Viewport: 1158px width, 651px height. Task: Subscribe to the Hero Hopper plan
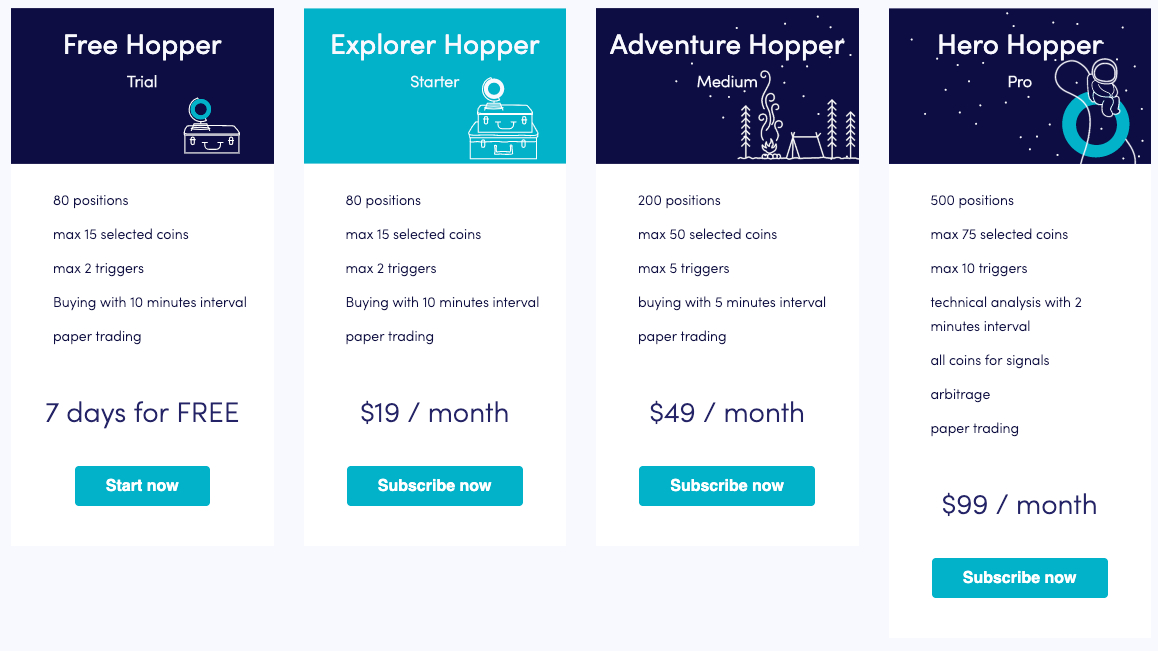coord(1019,578)
